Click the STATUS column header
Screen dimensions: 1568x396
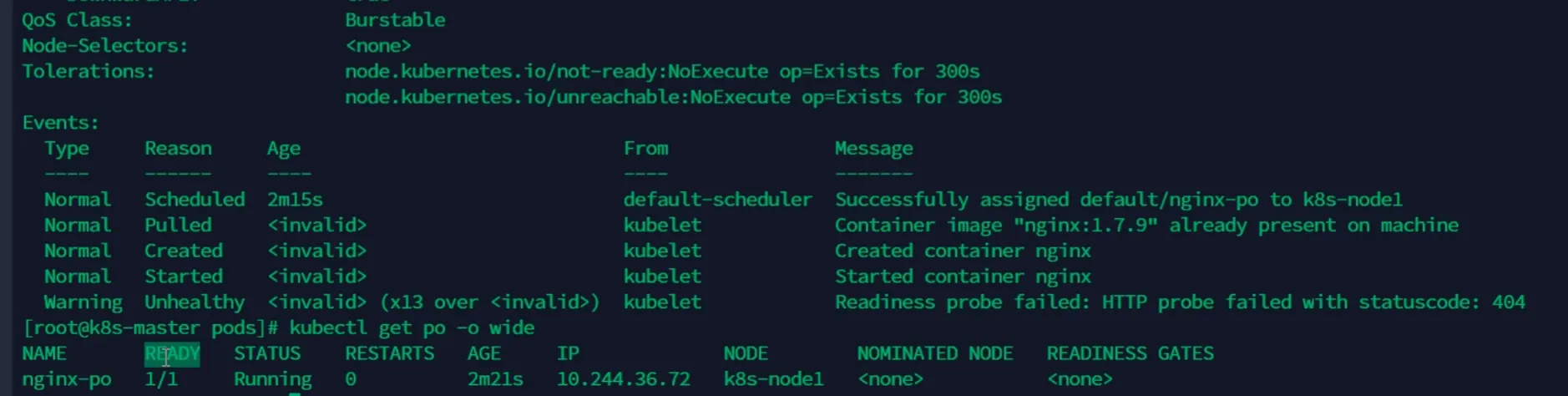(266, 353)
